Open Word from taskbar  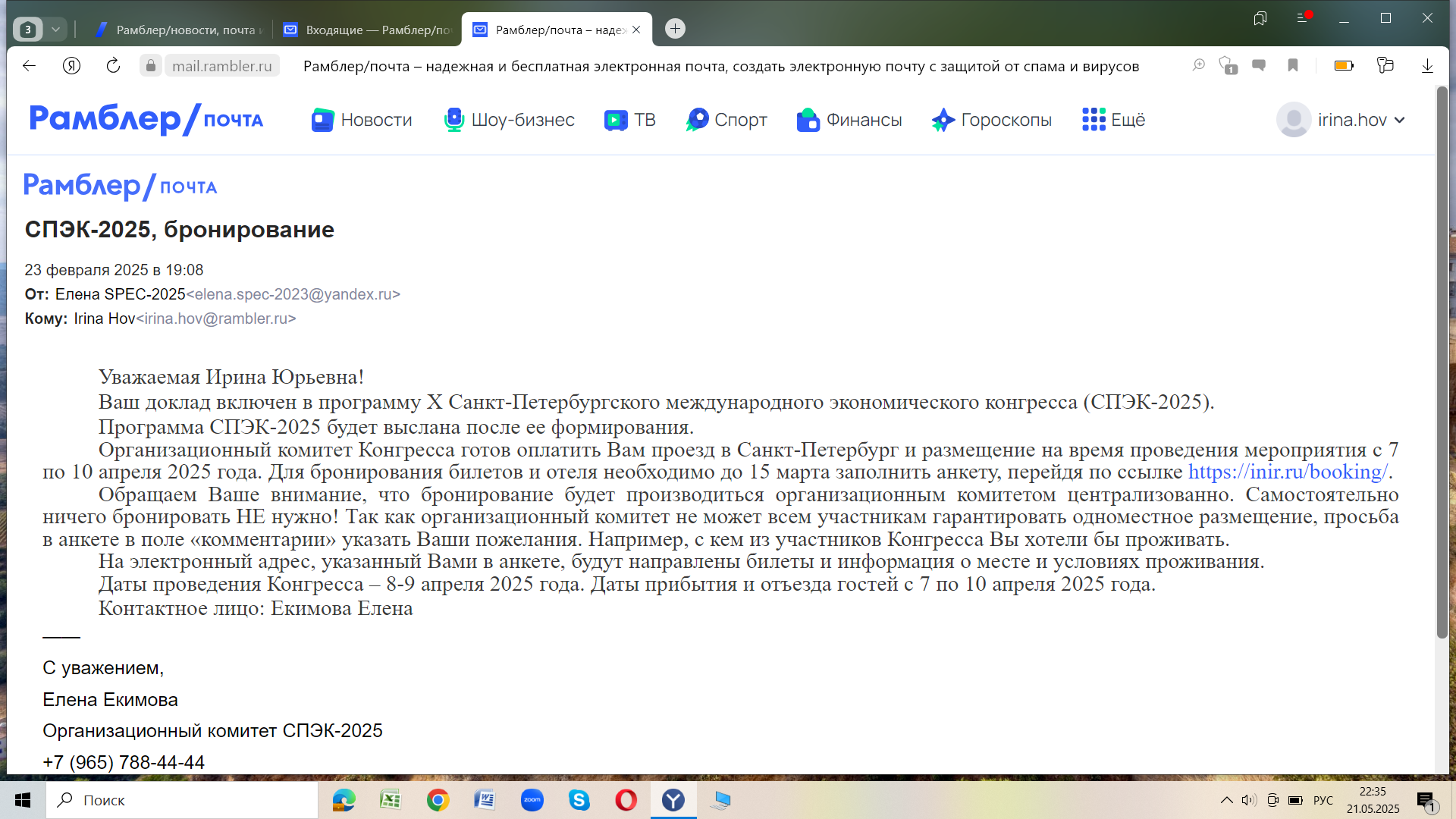click(x=485, y=800)
